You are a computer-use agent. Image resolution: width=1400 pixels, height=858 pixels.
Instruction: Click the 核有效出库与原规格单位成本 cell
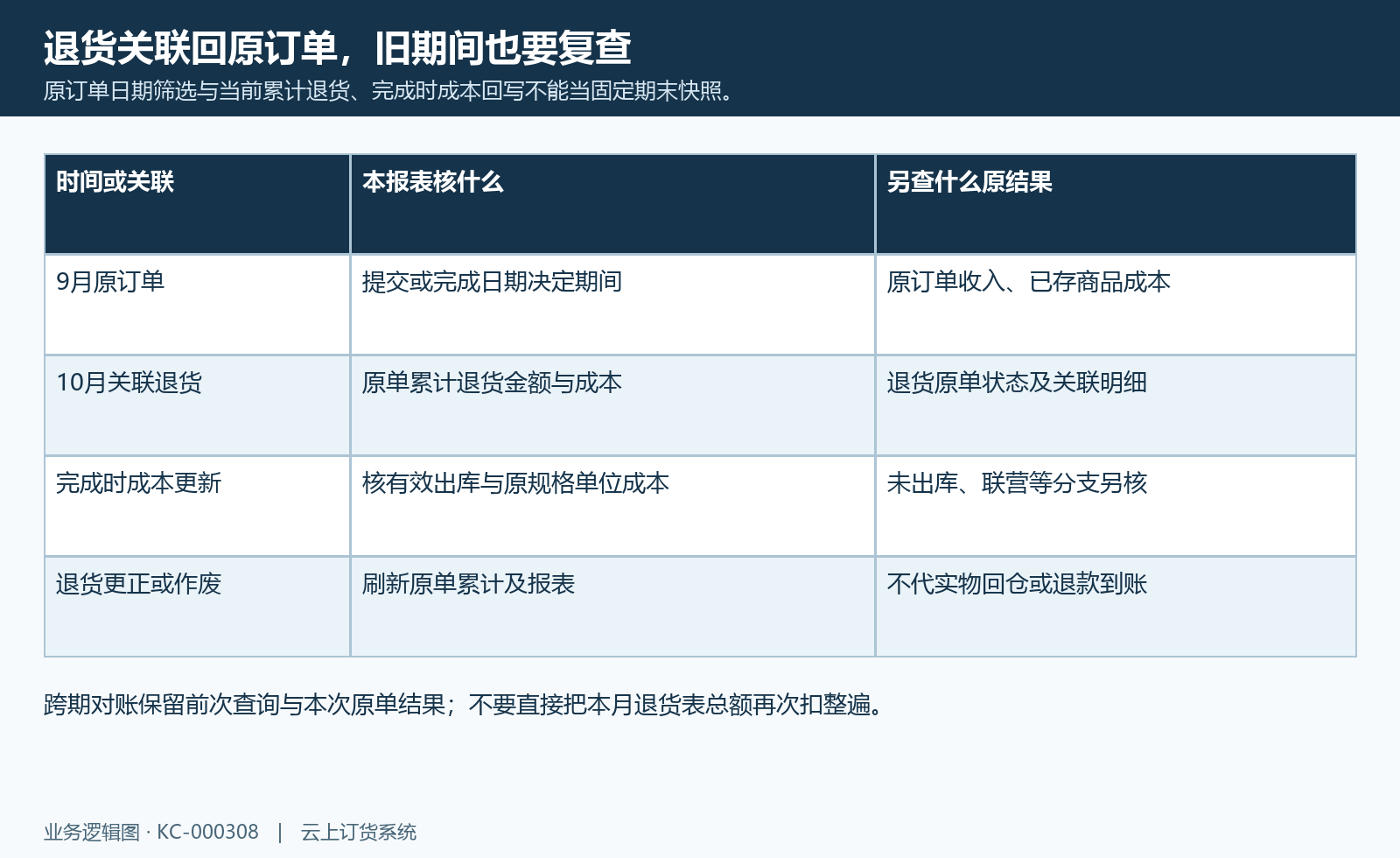point(612,506)
